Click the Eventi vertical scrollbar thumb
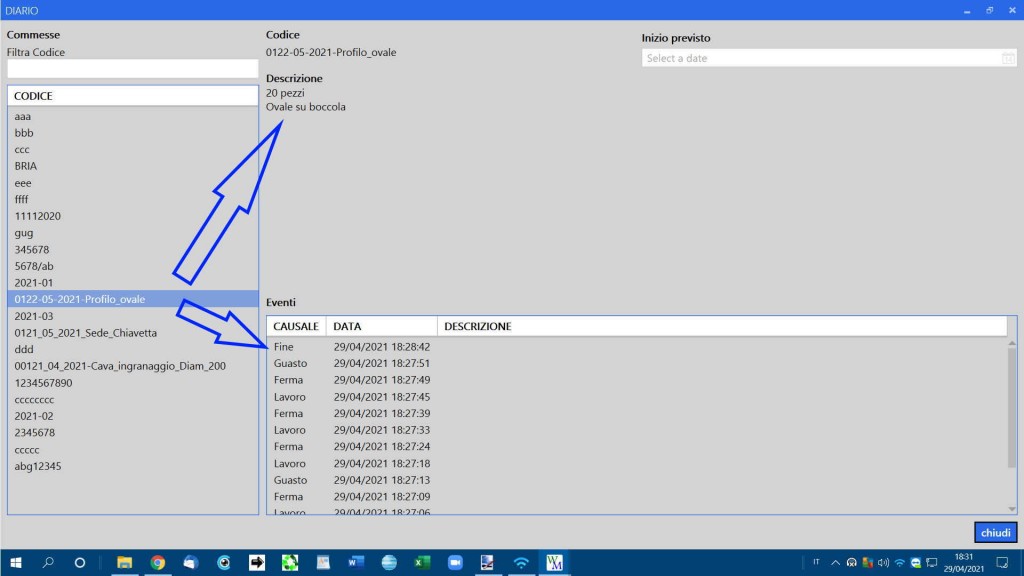This screenshot has width=1024, height=576. pos(1012,408)
